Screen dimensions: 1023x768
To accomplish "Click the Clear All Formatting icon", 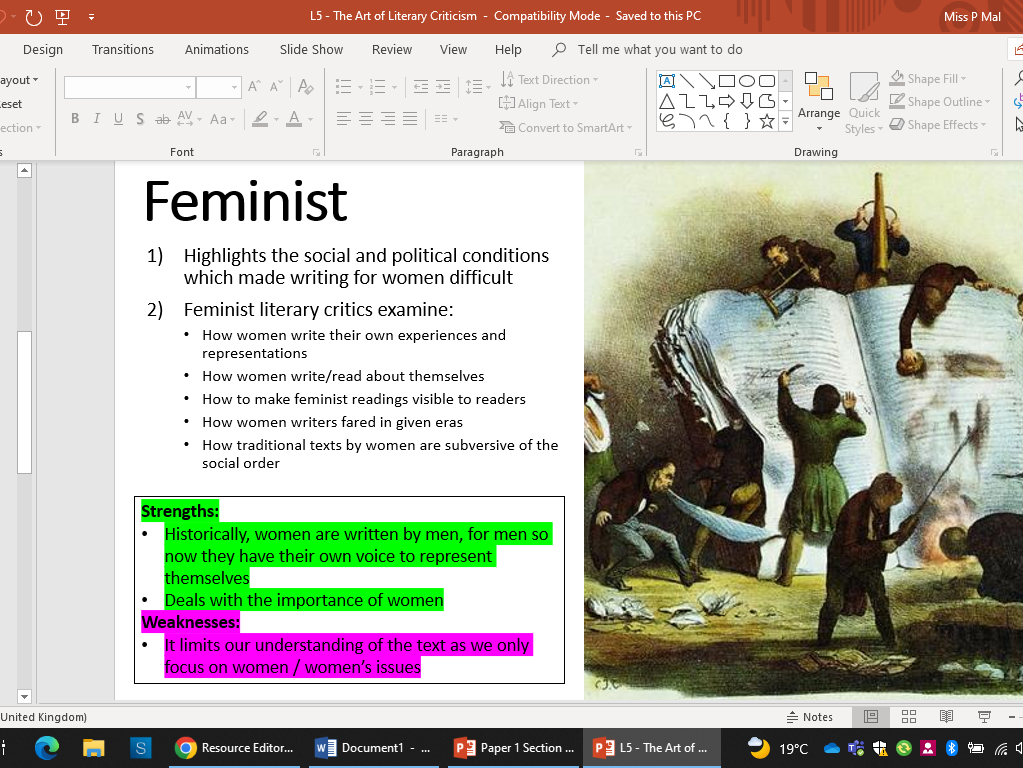I will (306, 87).
